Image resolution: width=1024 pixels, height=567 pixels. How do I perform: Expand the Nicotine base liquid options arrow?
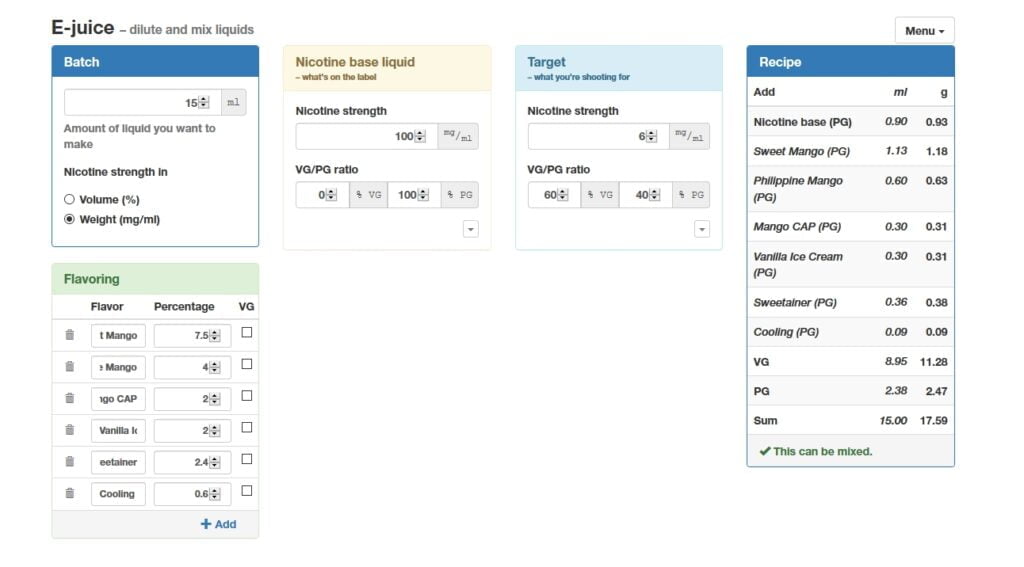click(x=471, y=229)
